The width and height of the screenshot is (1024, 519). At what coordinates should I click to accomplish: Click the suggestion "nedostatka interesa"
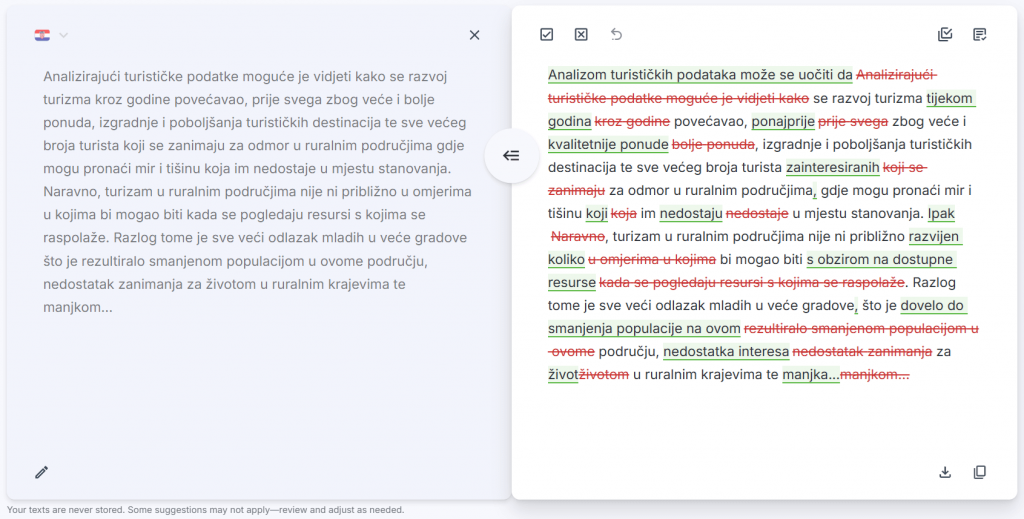(x=725, y=351)
